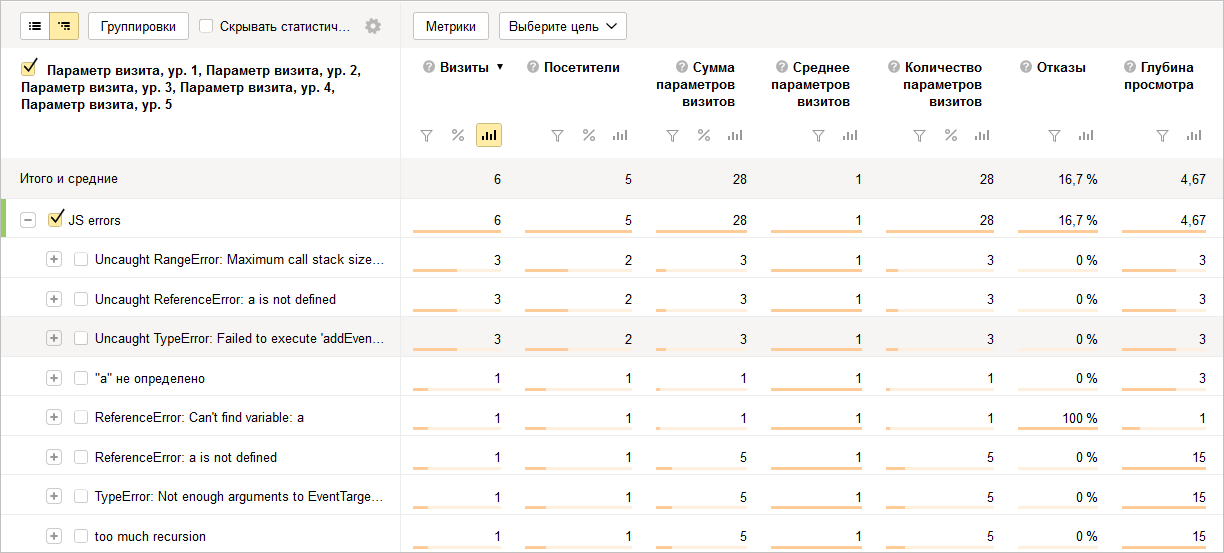Click filter icon under Глубина просмотра column
Image resolution: width=1224 pixels, height=553 pixels.
[x=1162, y=135]
